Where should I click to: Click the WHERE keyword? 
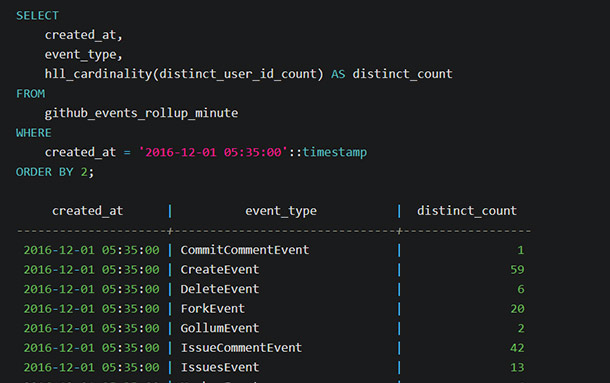[34, 133]
